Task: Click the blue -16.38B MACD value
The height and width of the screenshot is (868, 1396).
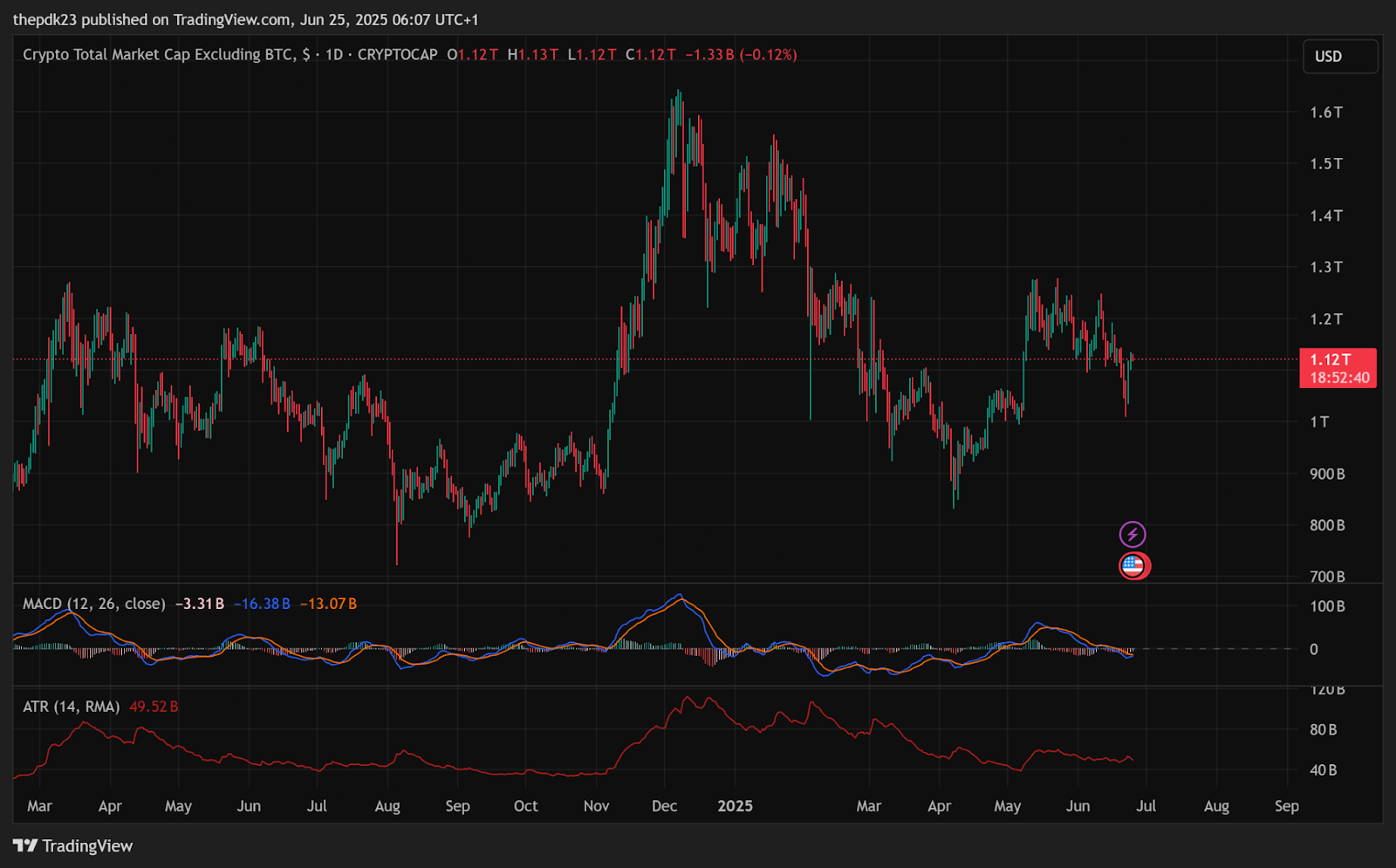Action: tap(262, 604)
